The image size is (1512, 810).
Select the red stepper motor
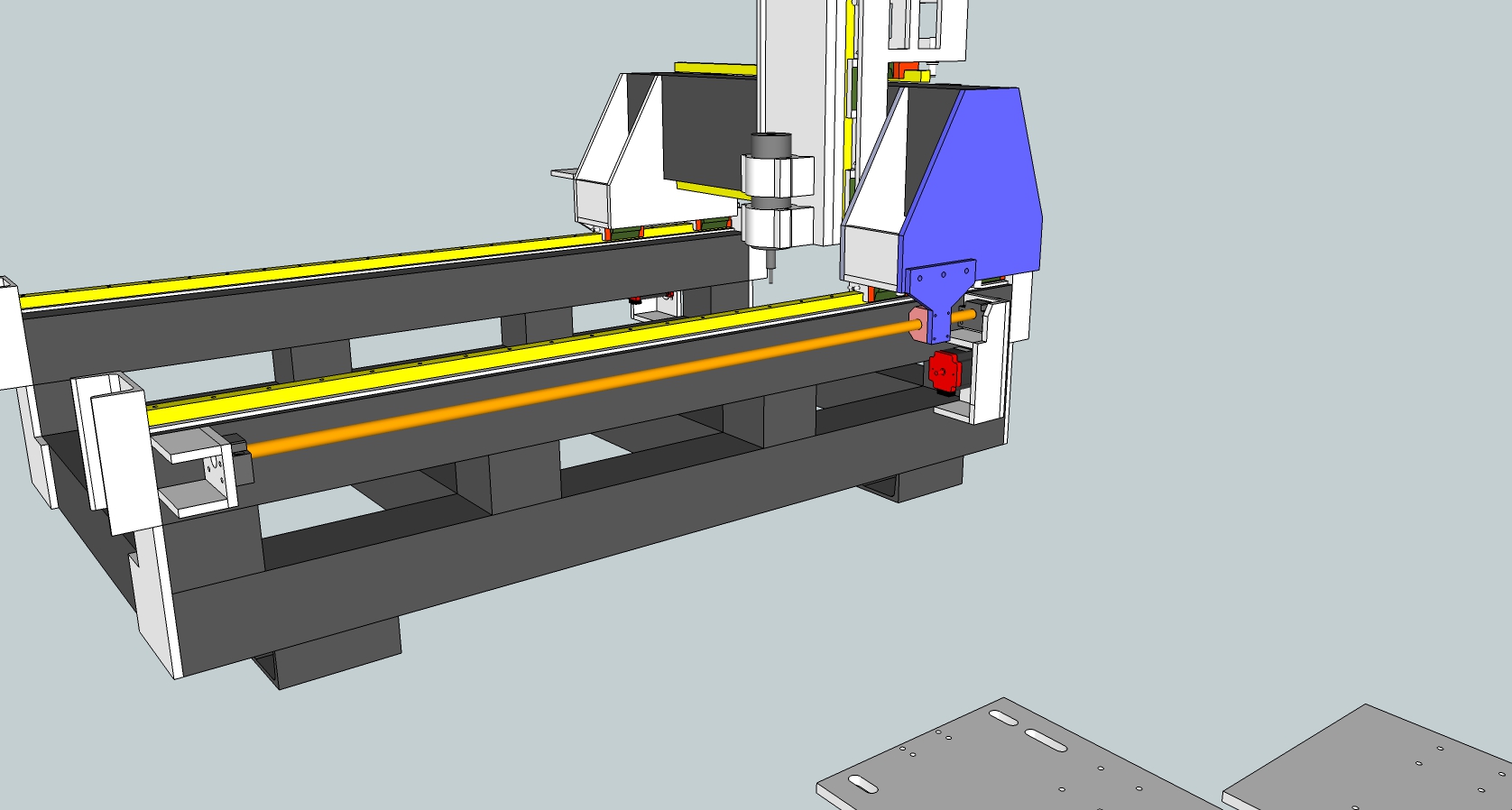pos(944,371)
